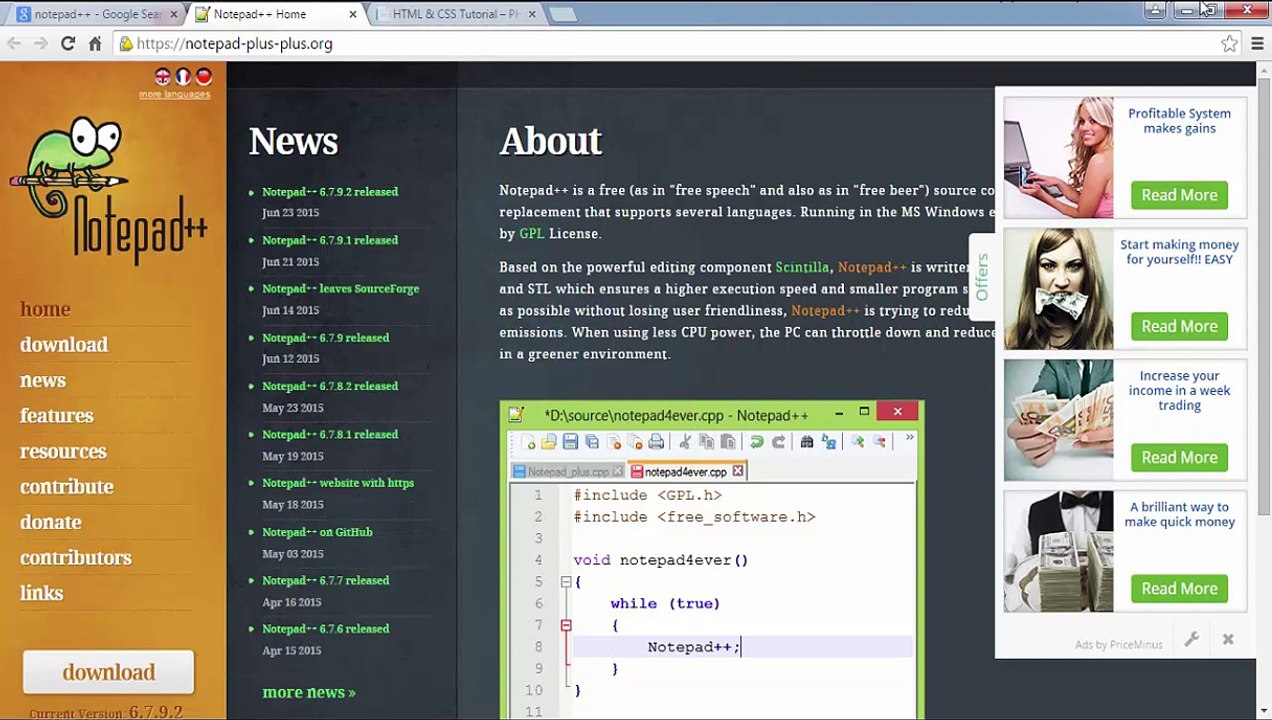This screenshot has height=720, width=1272.
Task: Open a new browser tab
Action: (563, 14)
